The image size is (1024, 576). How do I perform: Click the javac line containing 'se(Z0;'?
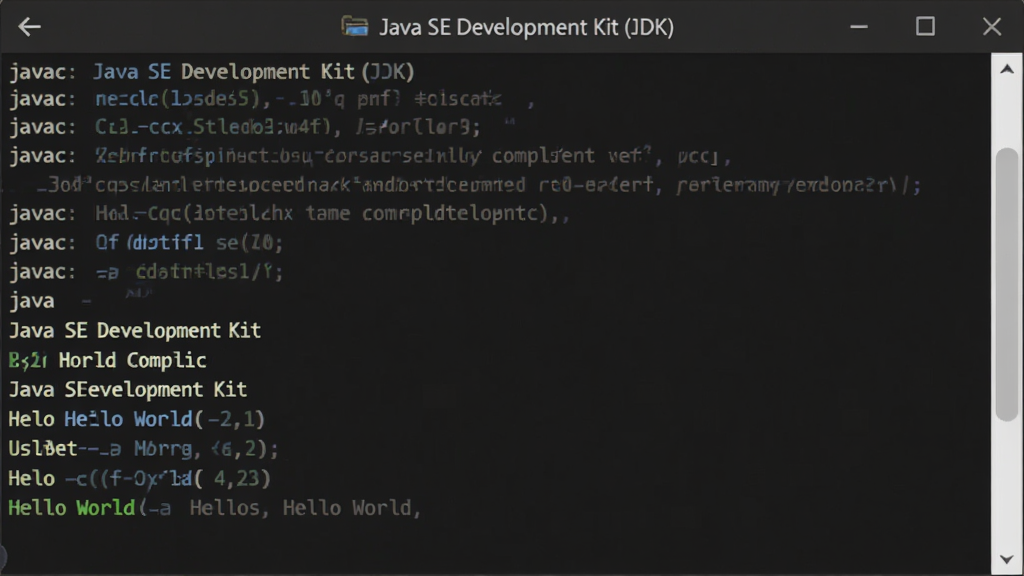click(146, 243)
